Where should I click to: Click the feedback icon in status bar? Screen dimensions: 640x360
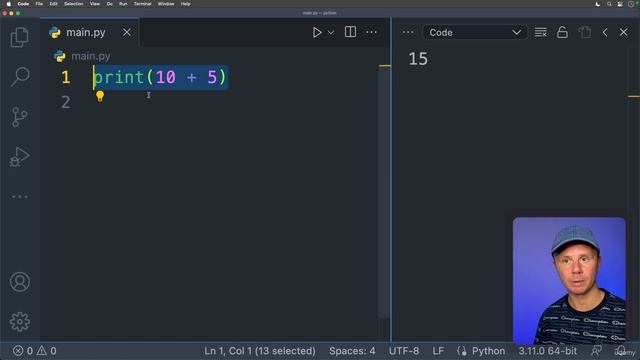596,351
